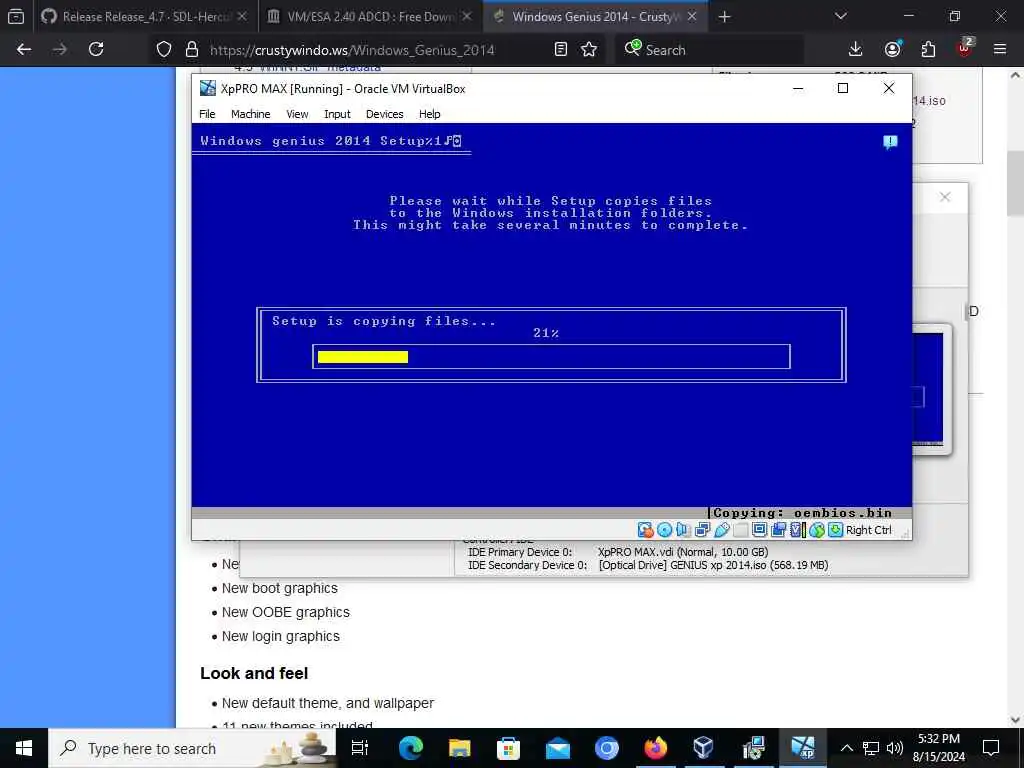
Task: Open the optical drive indicator in VirtualBox status bar
Action: (x=665, y=530)
